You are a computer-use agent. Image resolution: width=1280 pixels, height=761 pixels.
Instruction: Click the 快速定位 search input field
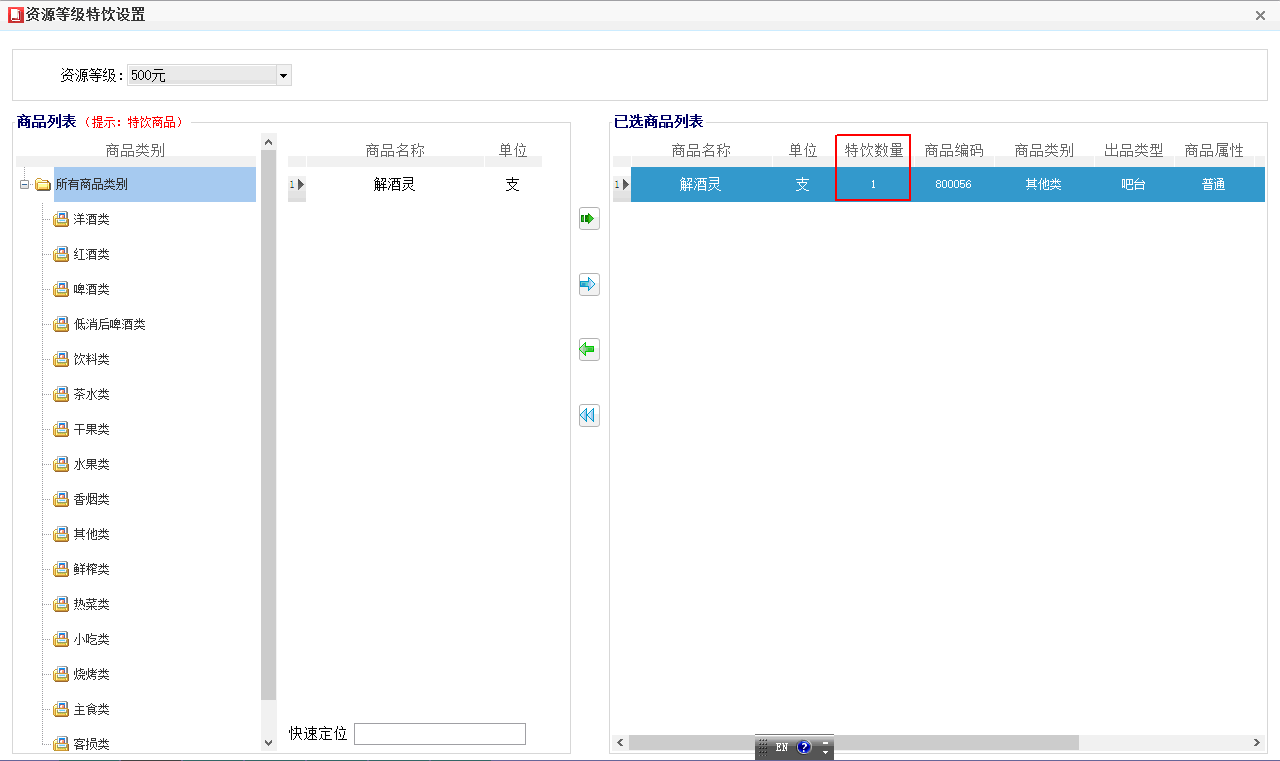440,734
